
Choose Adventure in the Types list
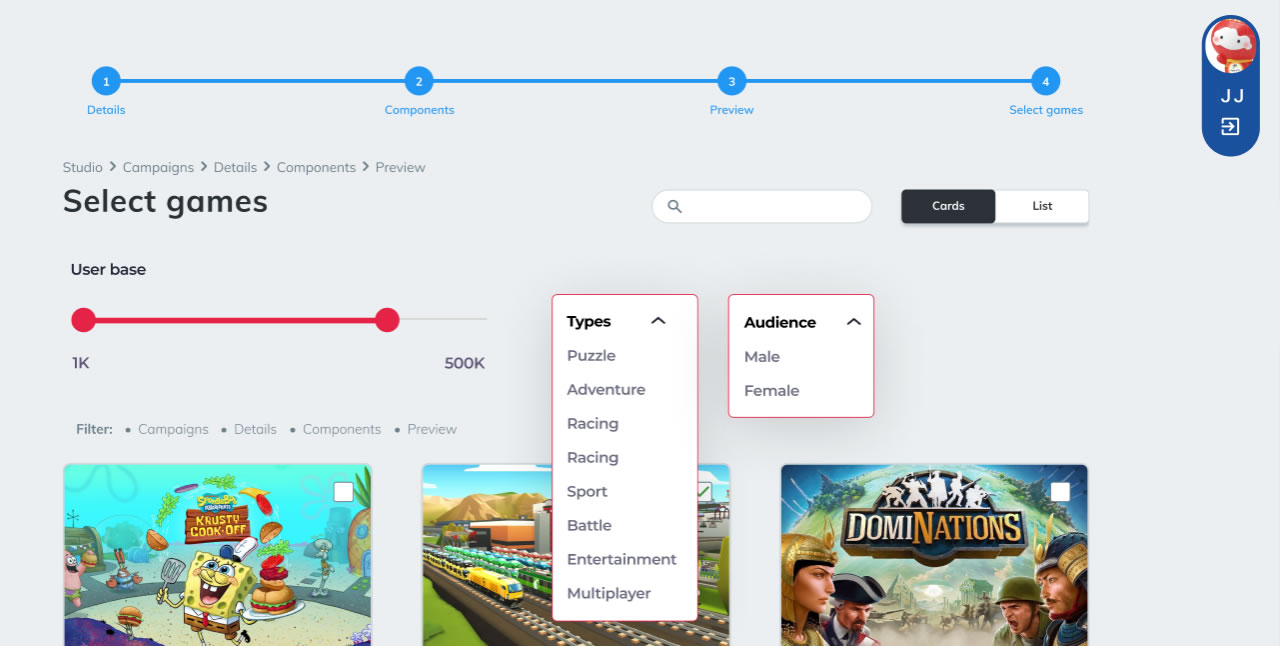click(606, 390)
